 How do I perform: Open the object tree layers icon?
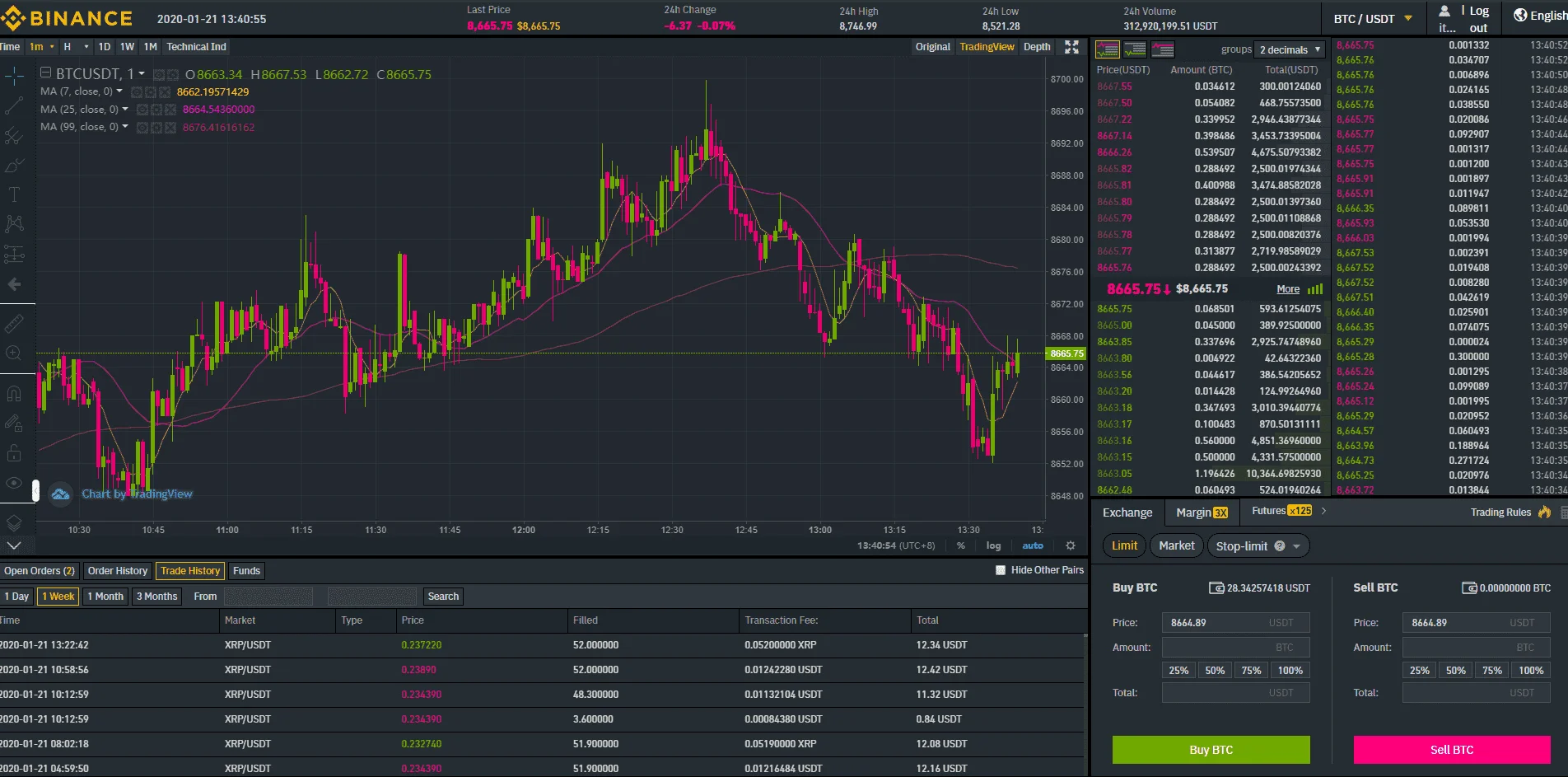coord(14,522)
